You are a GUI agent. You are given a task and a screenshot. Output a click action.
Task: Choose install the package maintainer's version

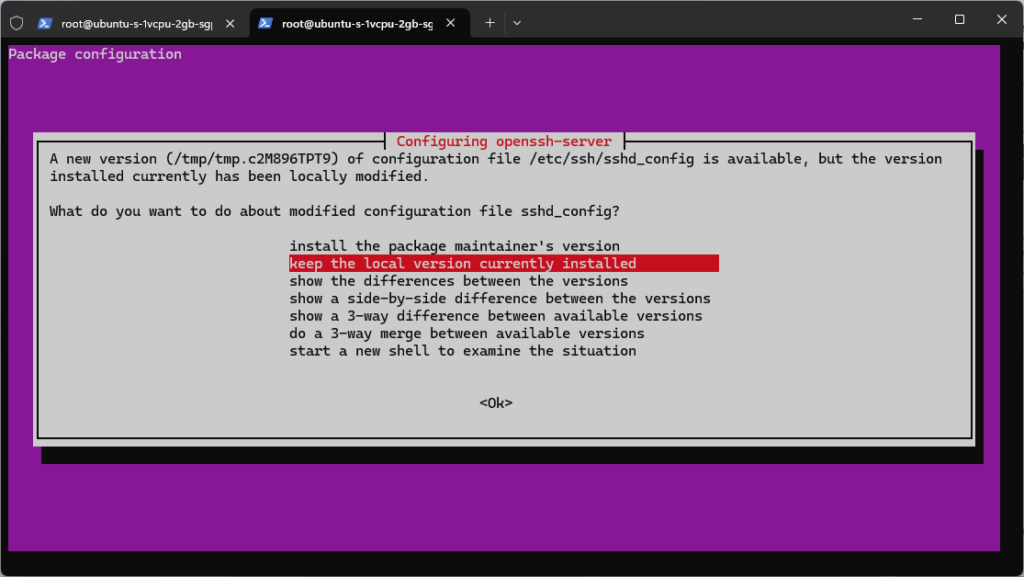454,246
